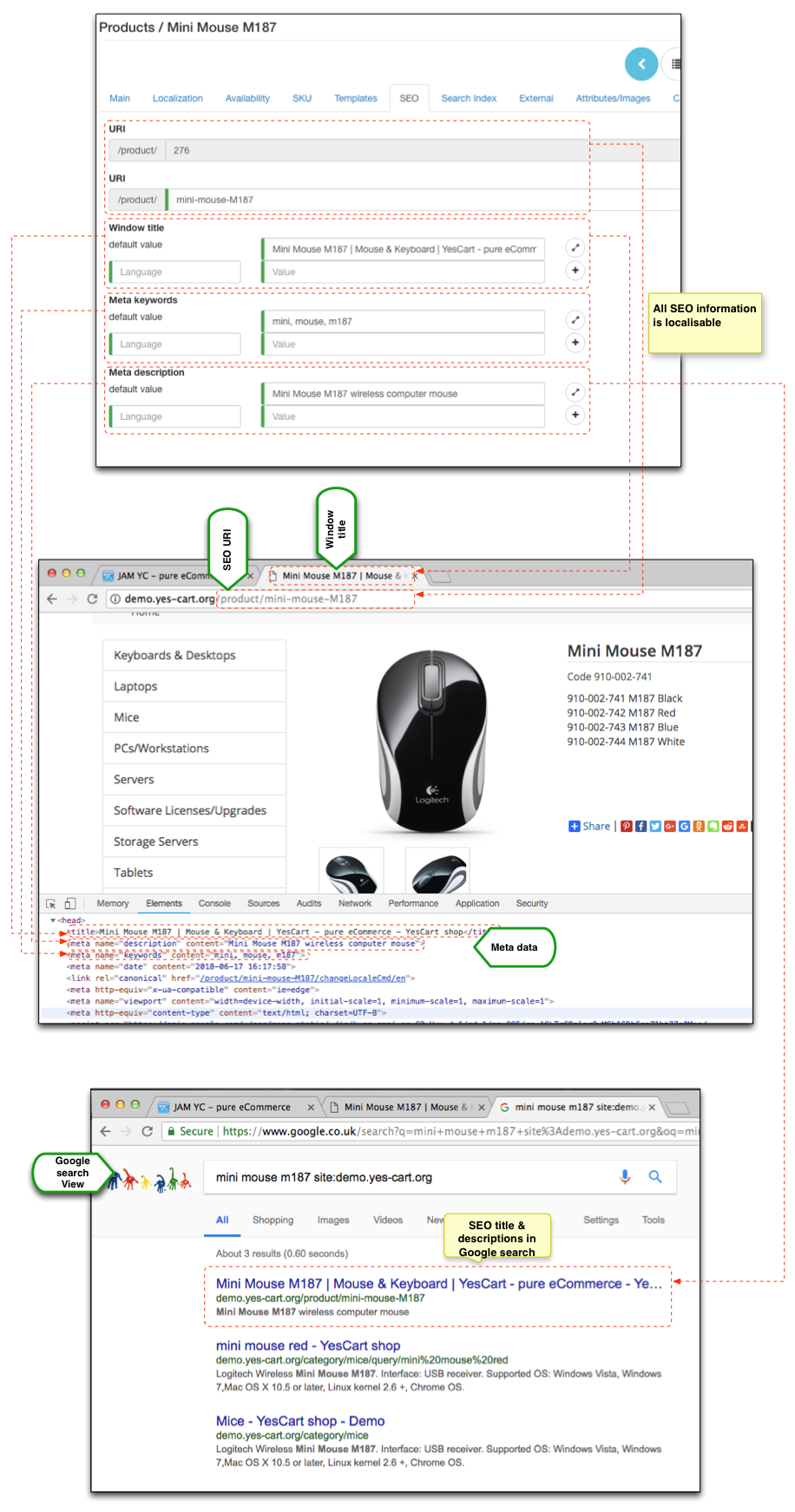Open the 'mini mouse red - YesCart shop' result
This screenshot has width=795, height=1512.
click(x=308, y=1345)
